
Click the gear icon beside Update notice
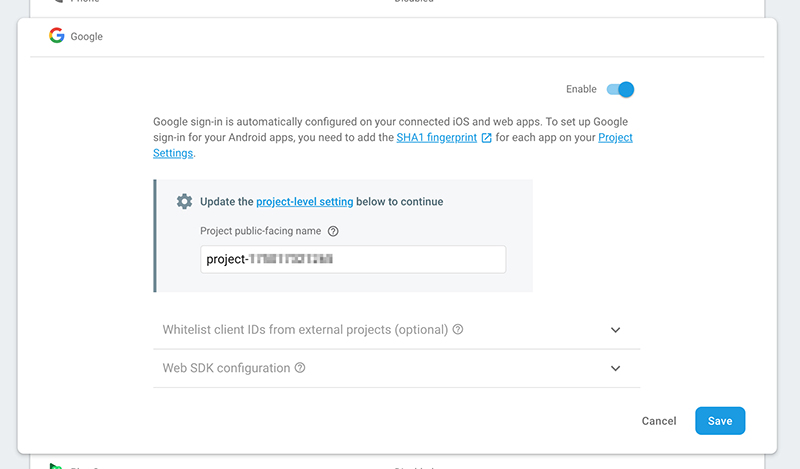point(184,202)
